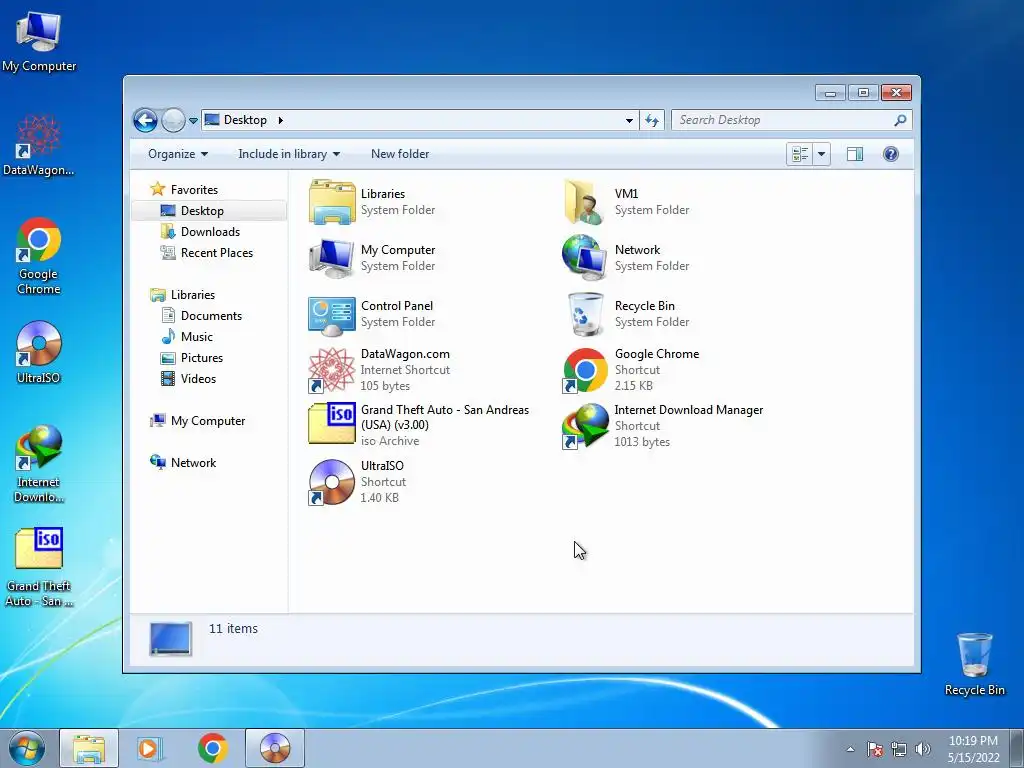Open Documents library in the navigation pane

point(211,315)
